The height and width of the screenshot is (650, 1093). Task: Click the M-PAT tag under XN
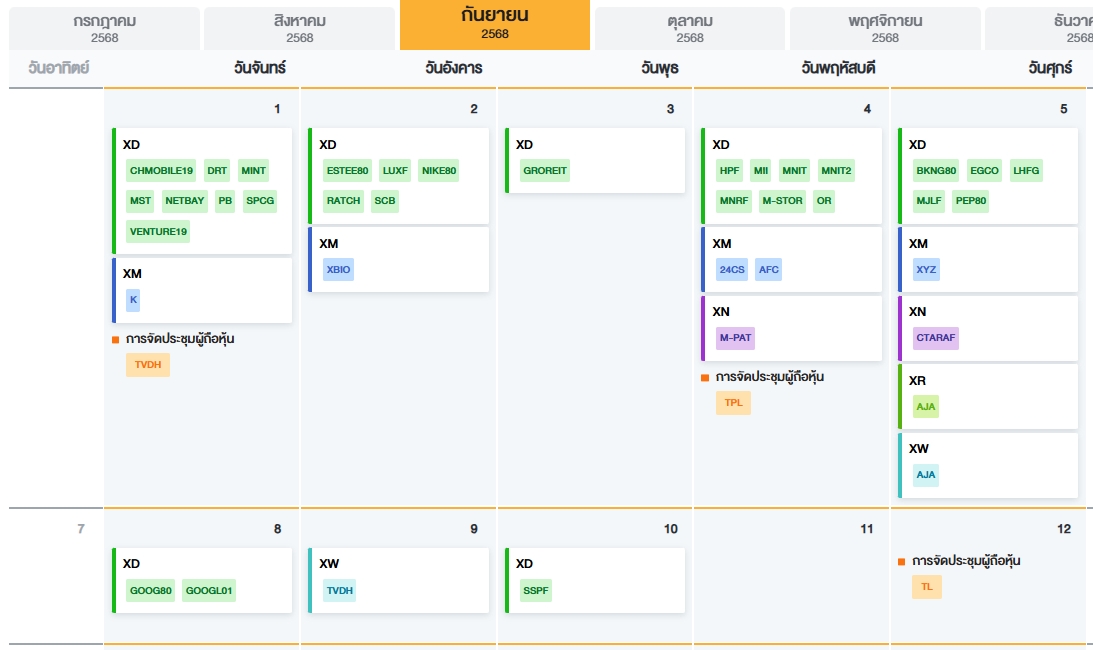click(x=735, y=337)
